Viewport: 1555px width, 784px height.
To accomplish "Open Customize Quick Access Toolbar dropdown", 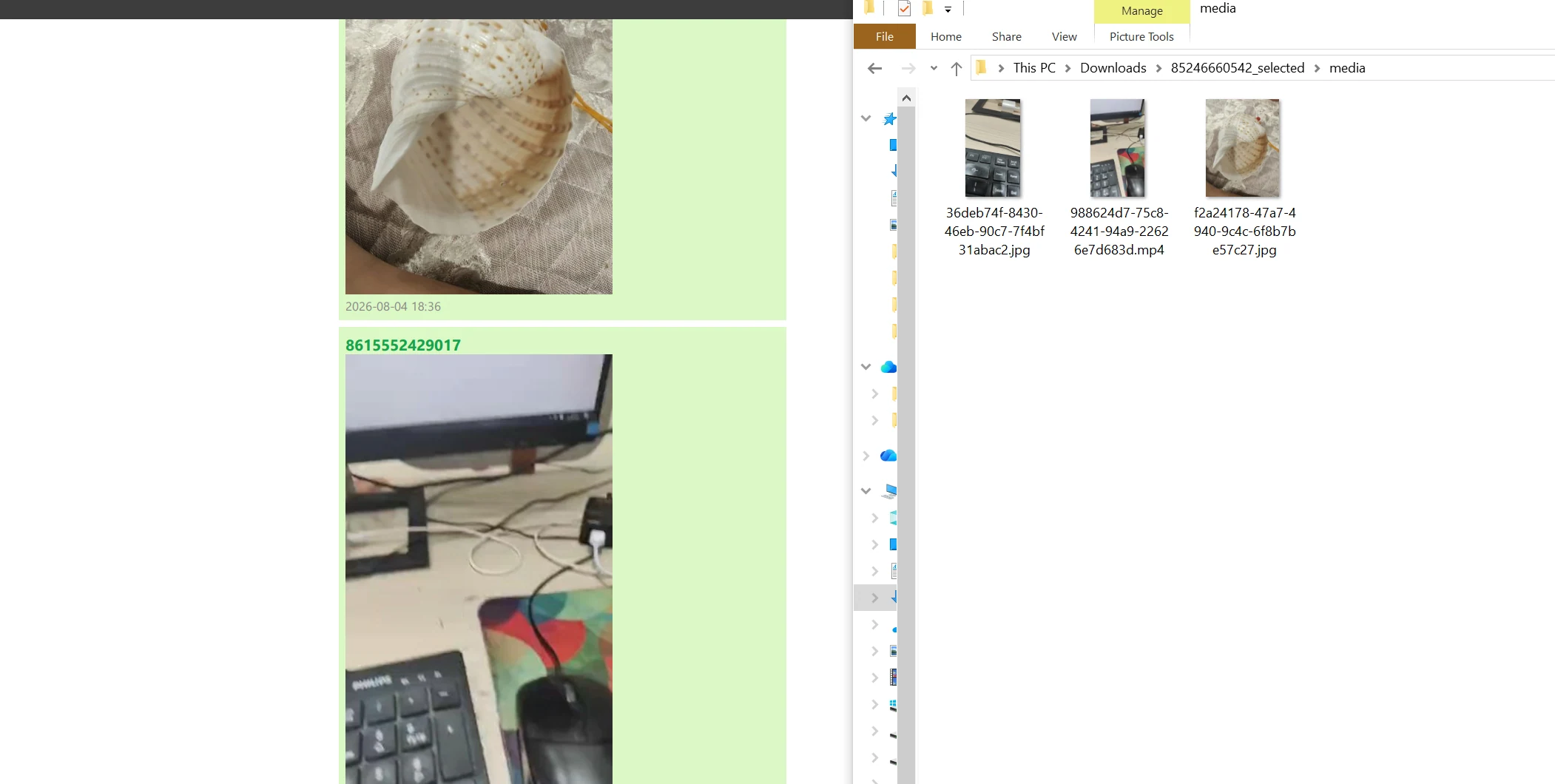I will coord(948,10).
